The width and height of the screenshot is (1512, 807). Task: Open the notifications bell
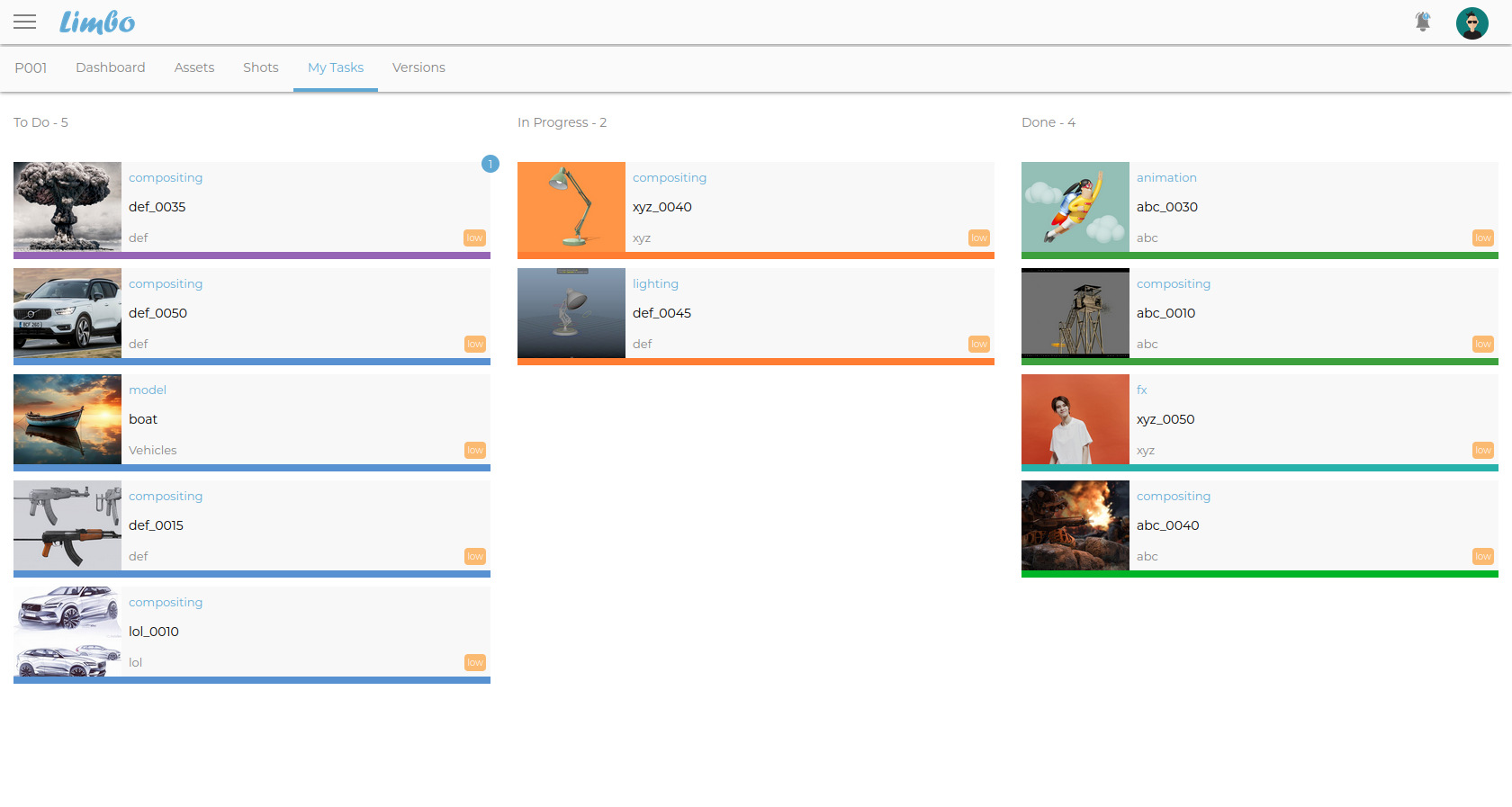coord(1422,22)
